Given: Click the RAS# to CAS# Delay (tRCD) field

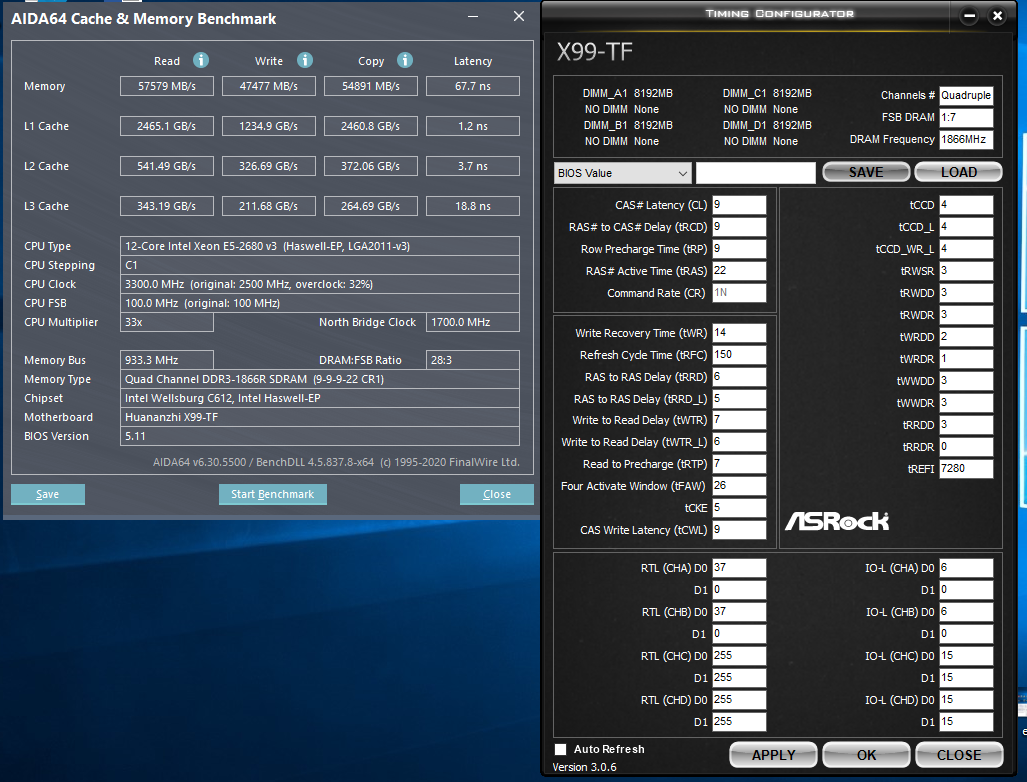Looking at the screenshot, I should tap(739, 227).
